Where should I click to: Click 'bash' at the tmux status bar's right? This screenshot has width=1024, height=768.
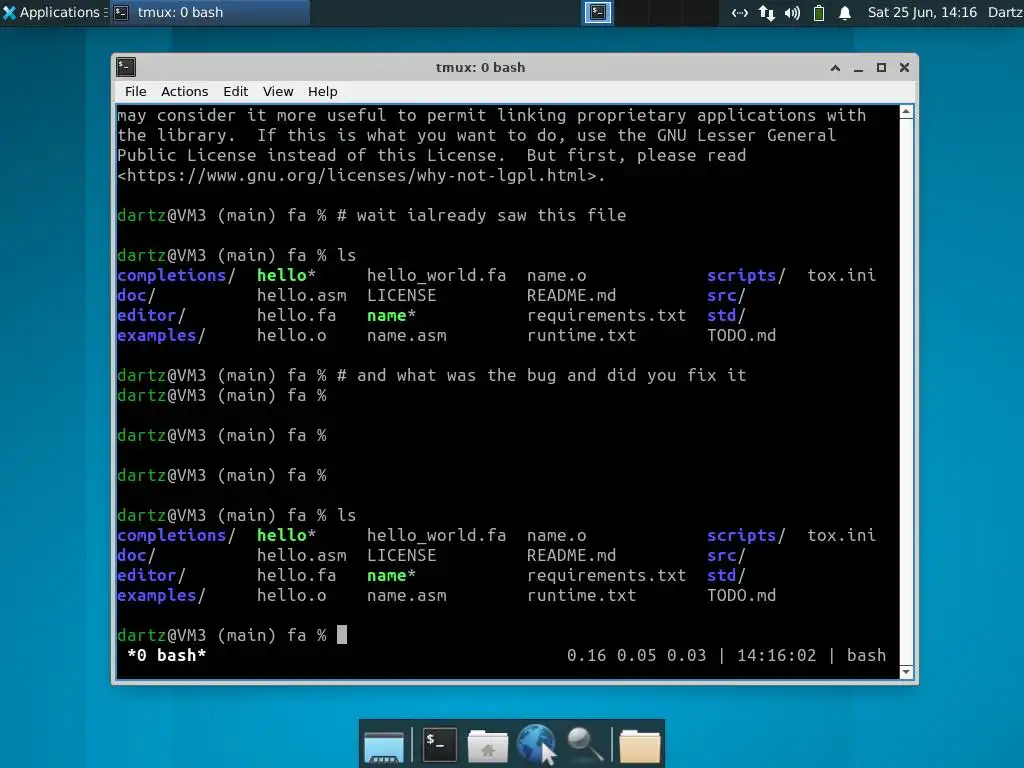point(867,655)
